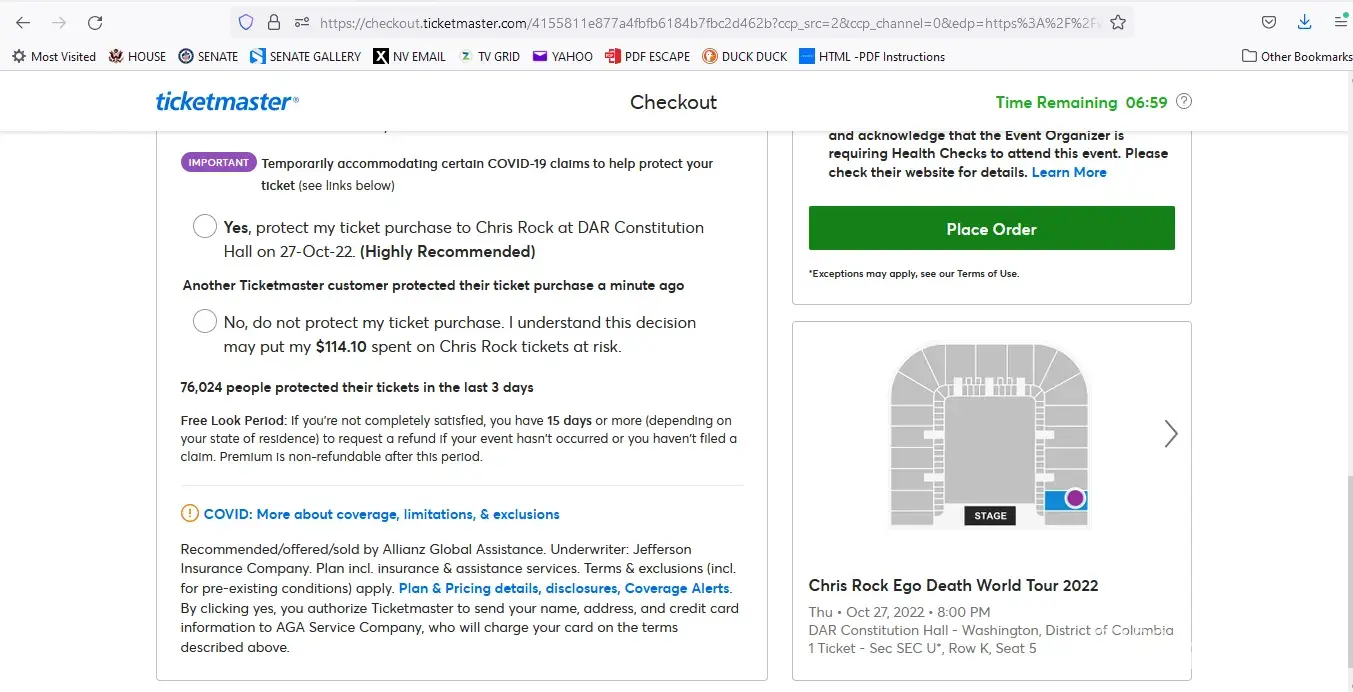Select Yes, protect my ticket purchase
The image size is (1353, 692).
[x=205, y=226]
